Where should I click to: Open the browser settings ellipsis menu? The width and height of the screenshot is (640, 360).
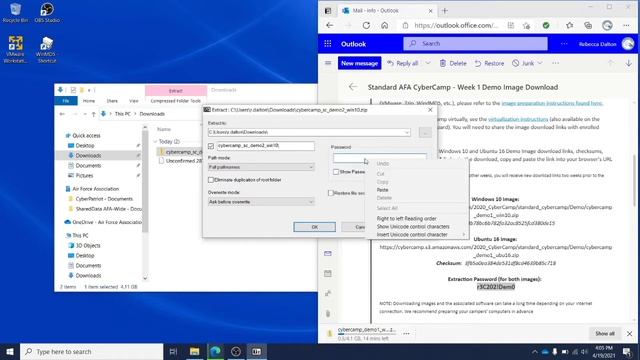tap(626, 25)
